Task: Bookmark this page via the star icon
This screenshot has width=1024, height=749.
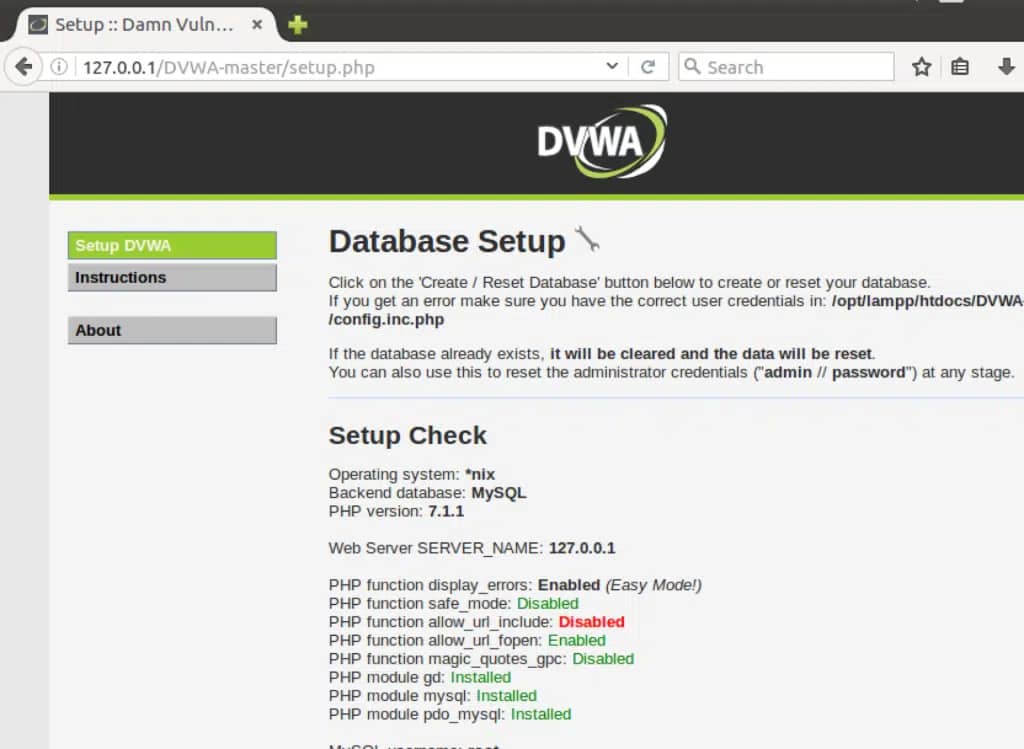Action: 920,67
